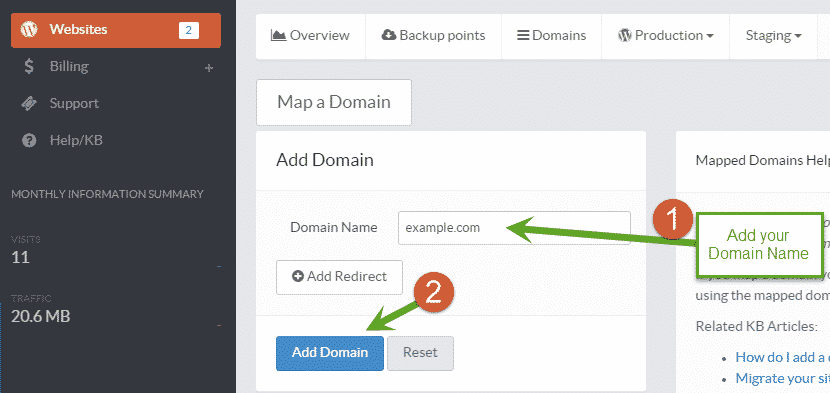Click the Add Domain panel heading
This screenshot has width=830, height=393.
click(x=325, y=160)
